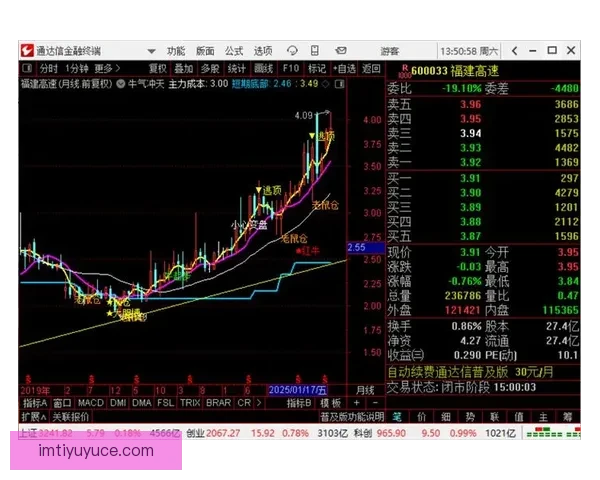Open the 月线 period selector
This screenshot has width=600, height=480.
pyautogui.click(x=365, y=390)
